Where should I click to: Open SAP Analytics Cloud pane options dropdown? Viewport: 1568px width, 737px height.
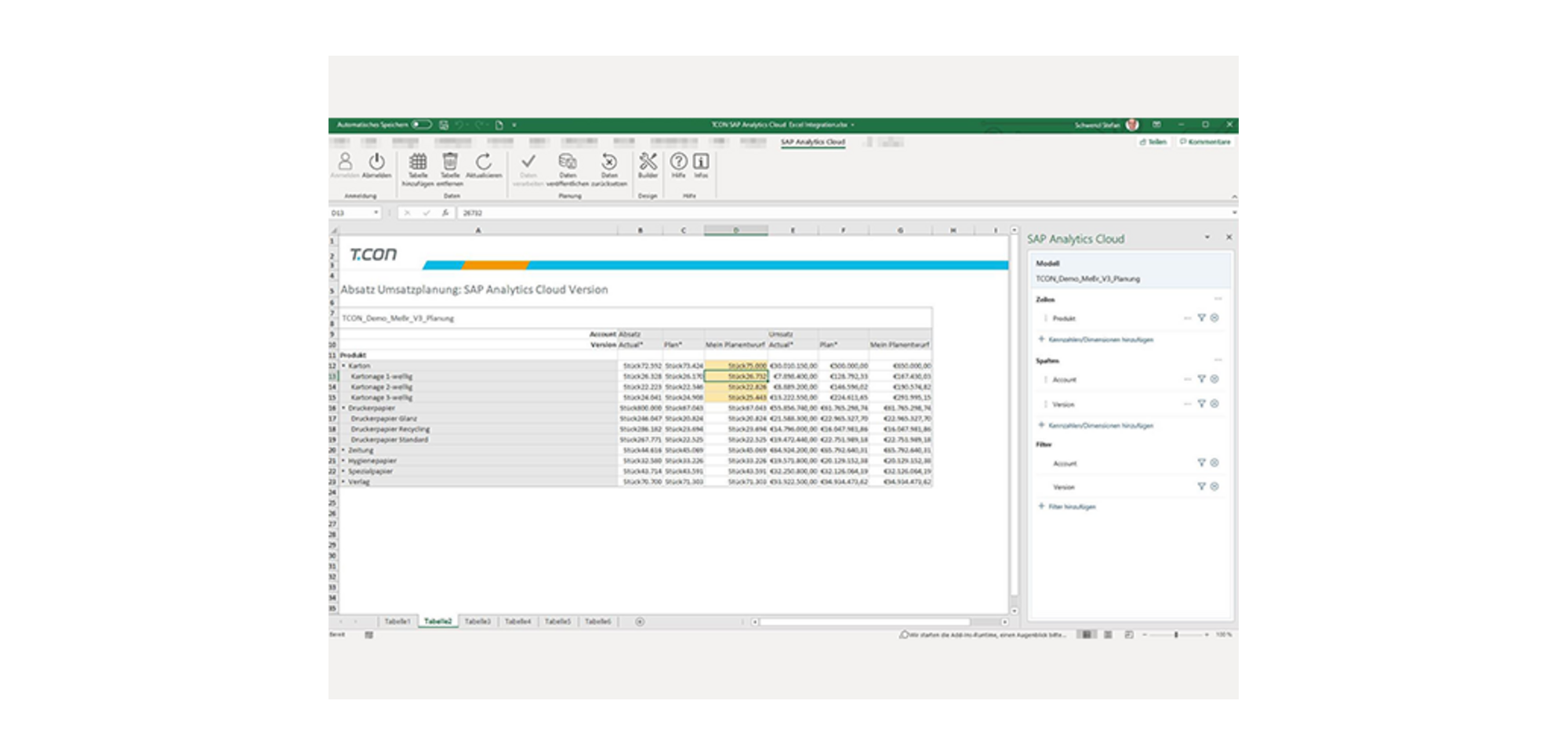tap(1207, 237)
